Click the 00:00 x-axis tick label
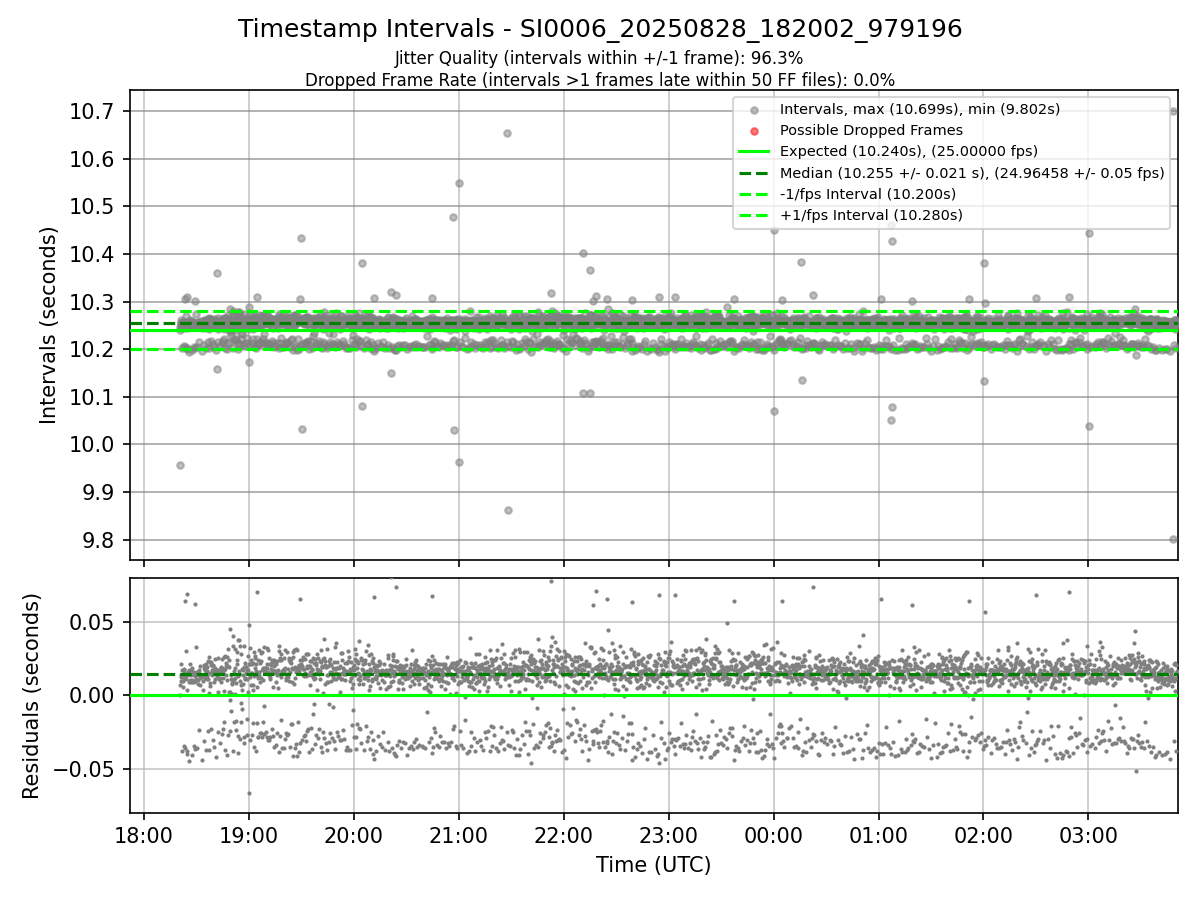 point(773,836)
